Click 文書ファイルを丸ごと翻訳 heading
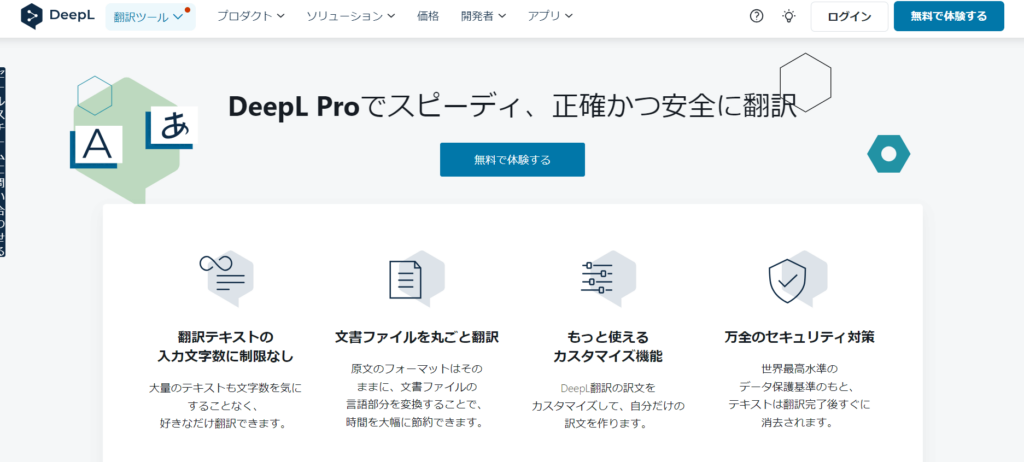 (x=417, y=337)
